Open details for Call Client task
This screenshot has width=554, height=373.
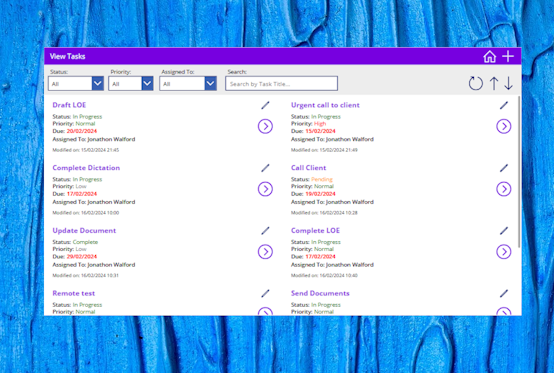[504, 189]
